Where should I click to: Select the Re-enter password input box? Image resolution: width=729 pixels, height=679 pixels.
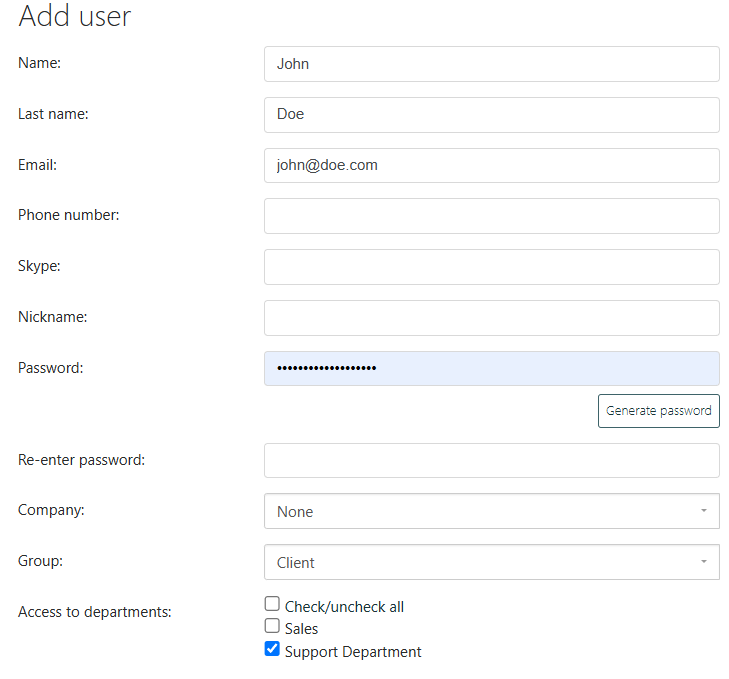point(491,461)
